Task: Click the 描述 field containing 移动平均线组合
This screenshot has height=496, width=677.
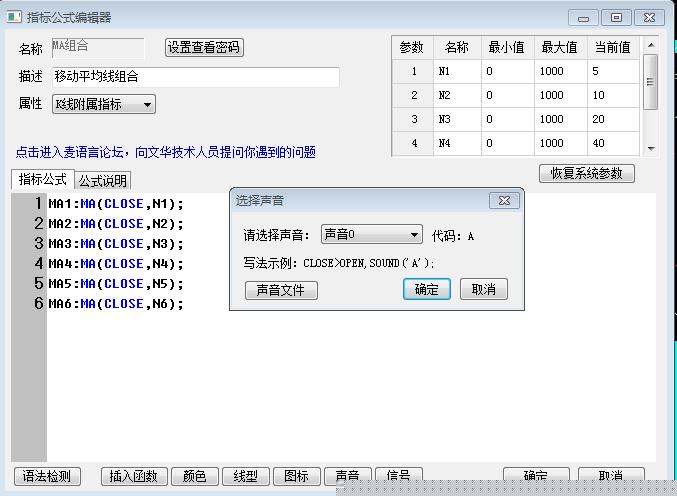Action: pyautogui.click(x=195, y=77)
